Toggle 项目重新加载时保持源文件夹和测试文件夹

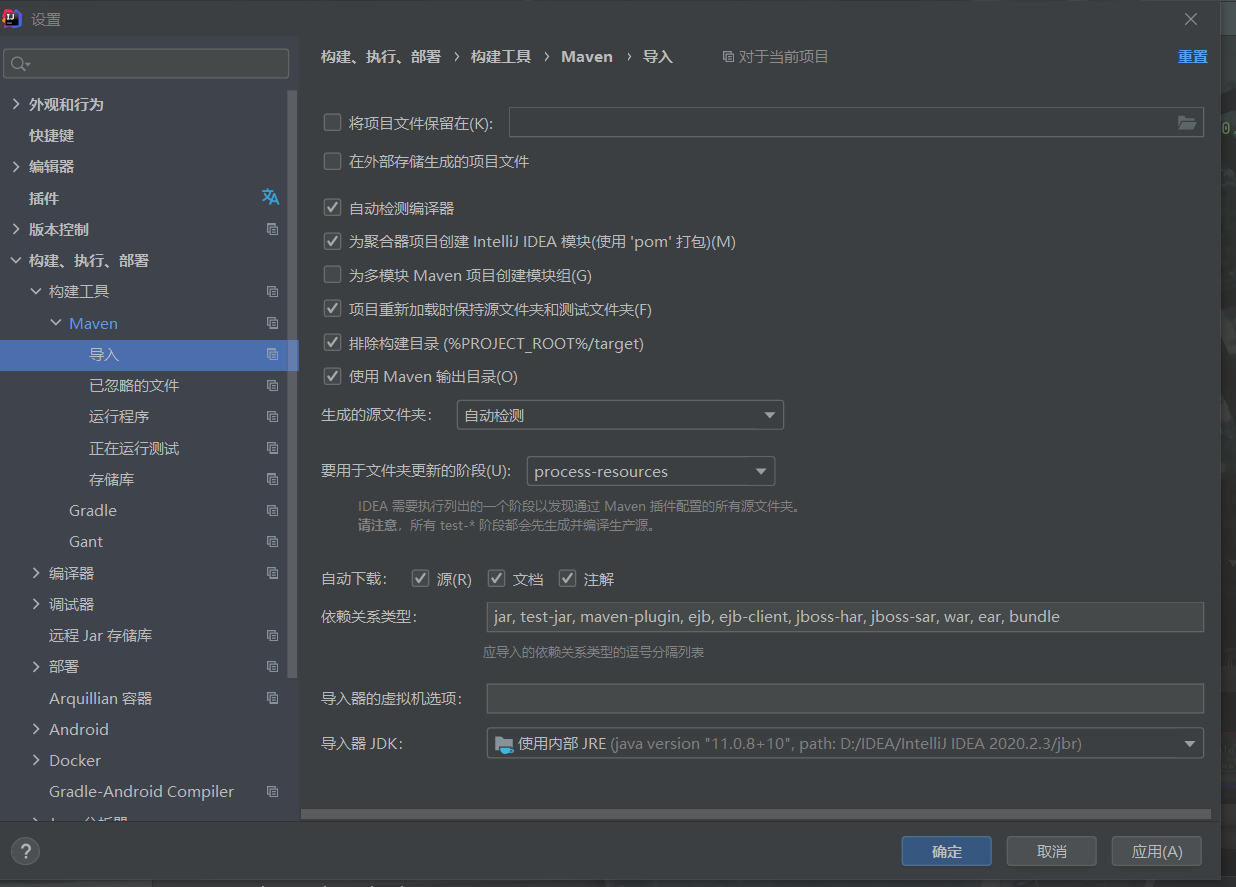point(332,309)
